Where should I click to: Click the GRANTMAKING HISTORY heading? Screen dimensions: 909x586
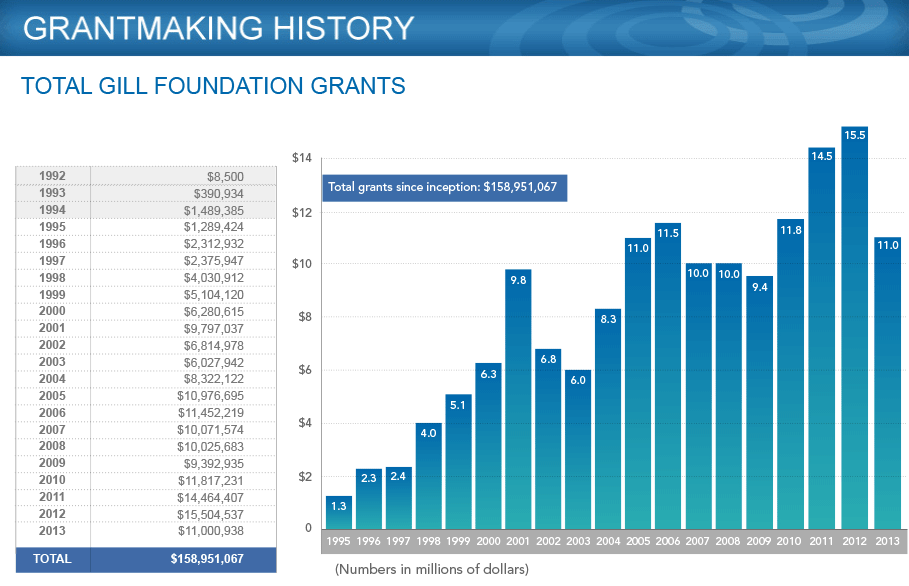pos(219,28)
